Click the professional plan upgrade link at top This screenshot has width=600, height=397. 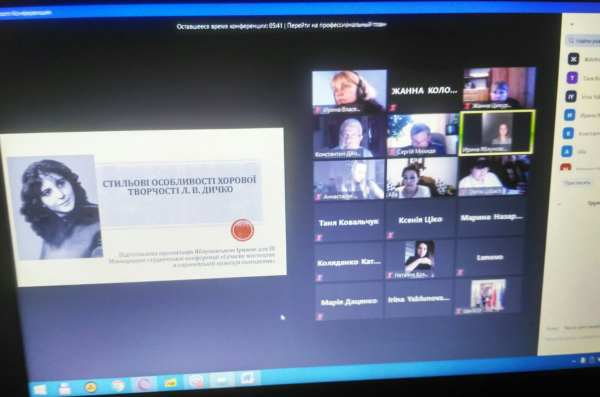point(337,25)
